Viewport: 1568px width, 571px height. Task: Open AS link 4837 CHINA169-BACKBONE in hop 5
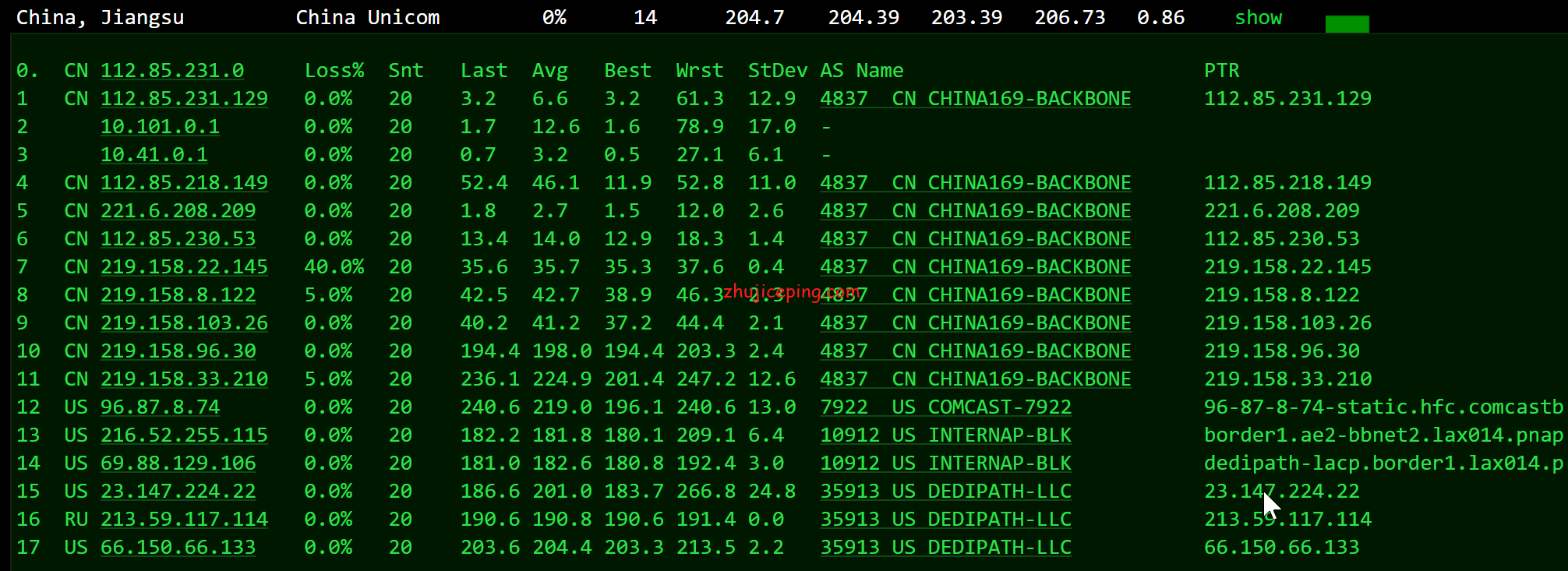pyautogui.click(x=976, y=211)
